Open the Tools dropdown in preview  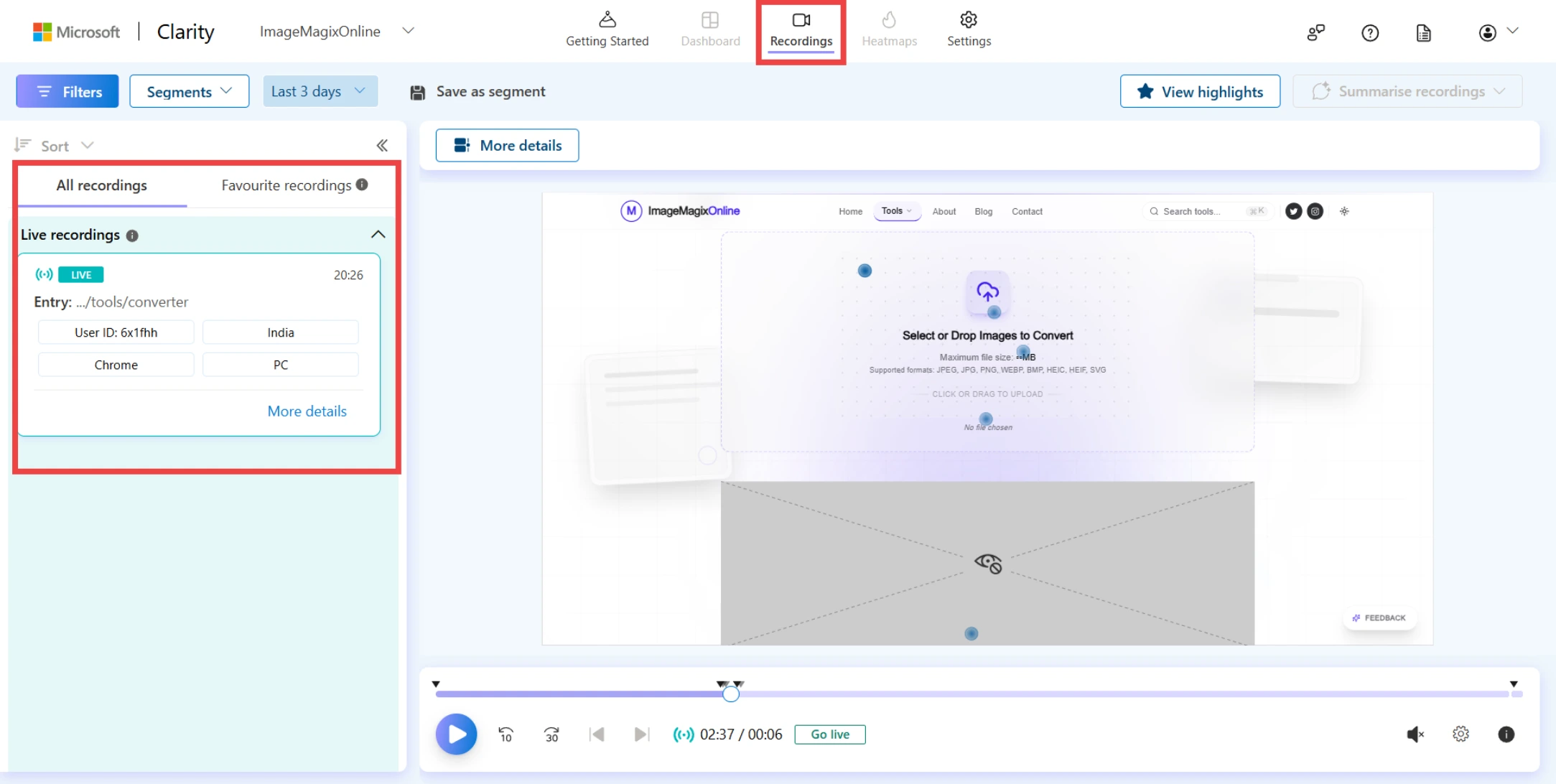(x=896, y=211)
